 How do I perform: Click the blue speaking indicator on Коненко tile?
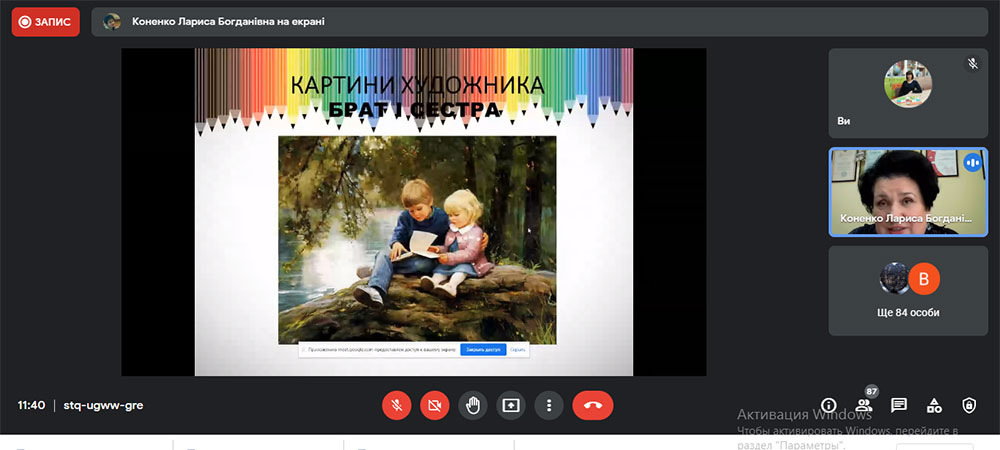tap(972, 163)
